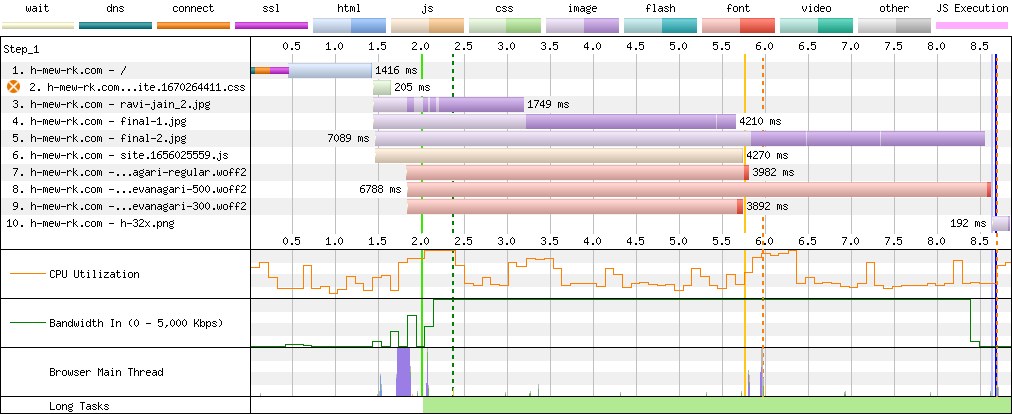Click the html waterfall bar of request 1
This screenshot has width=1012, height=414.
(x=330, y=70)
